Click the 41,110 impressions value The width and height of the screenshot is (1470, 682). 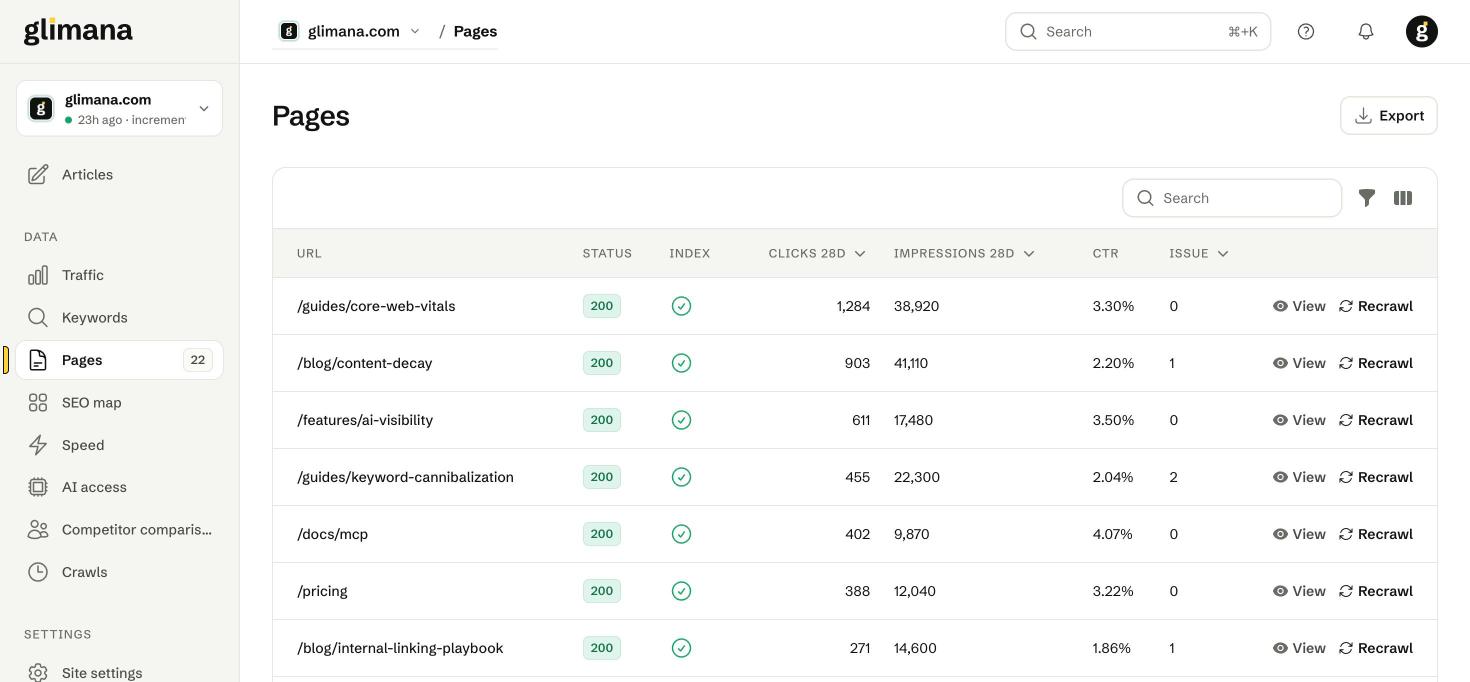[911, 363]
